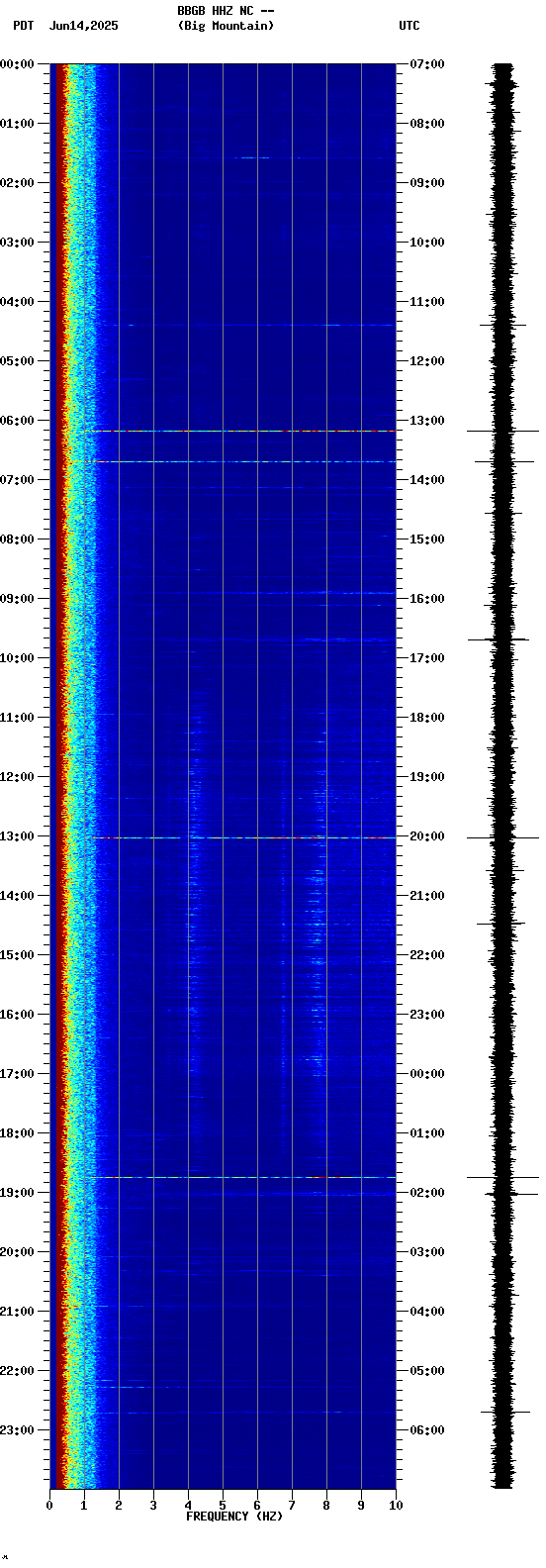546x1568 pixels.
Task: Click the white event line just after 06:00 PDT
Action: click(x=245, y=431)
